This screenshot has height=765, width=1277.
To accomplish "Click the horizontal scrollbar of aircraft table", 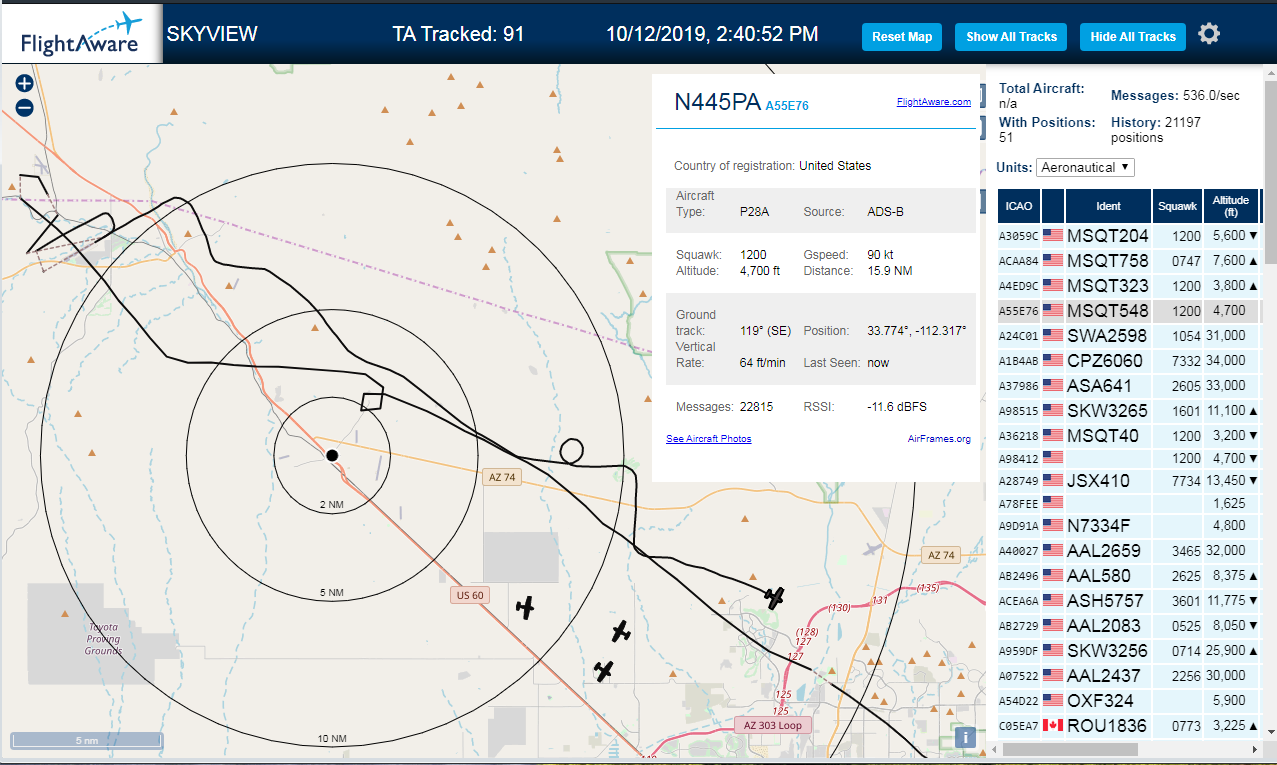I will (1070, 749).
